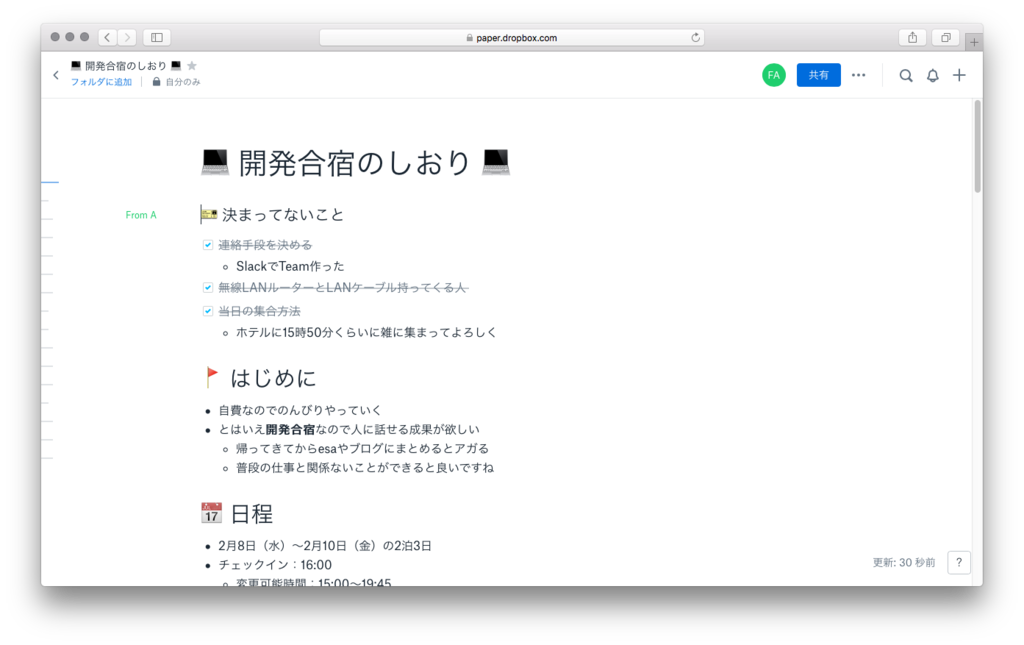Click the laptop emoji before the title

(x=215, y=163)
